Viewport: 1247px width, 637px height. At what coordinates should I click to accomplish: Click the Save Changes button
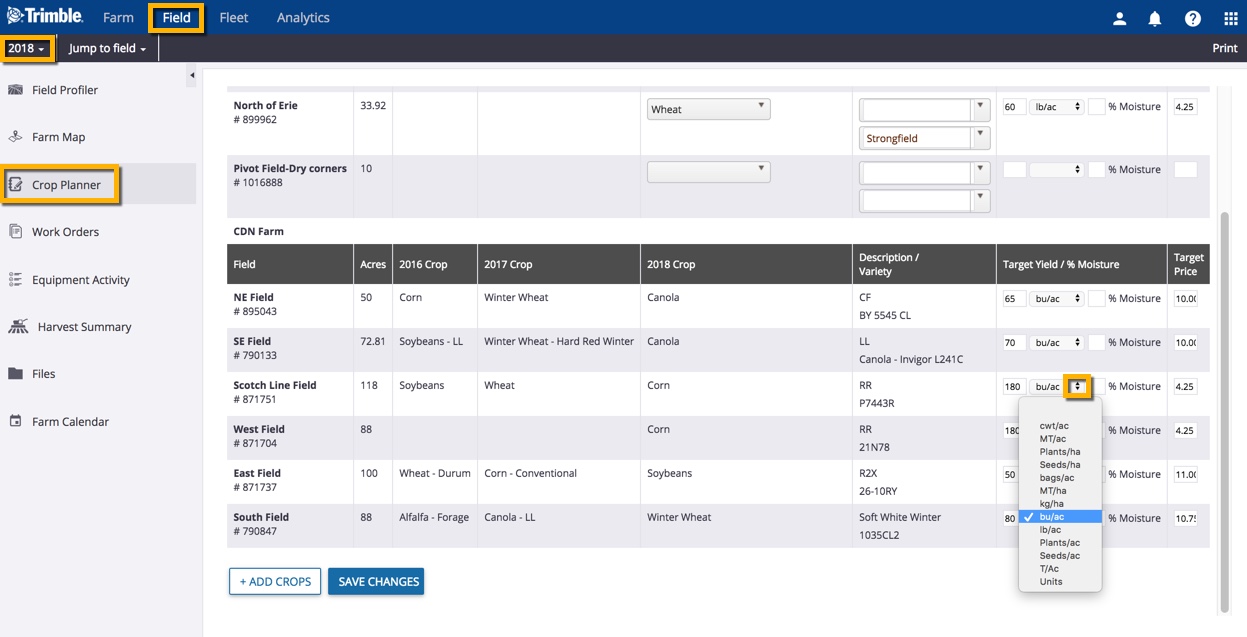point(376,582)
